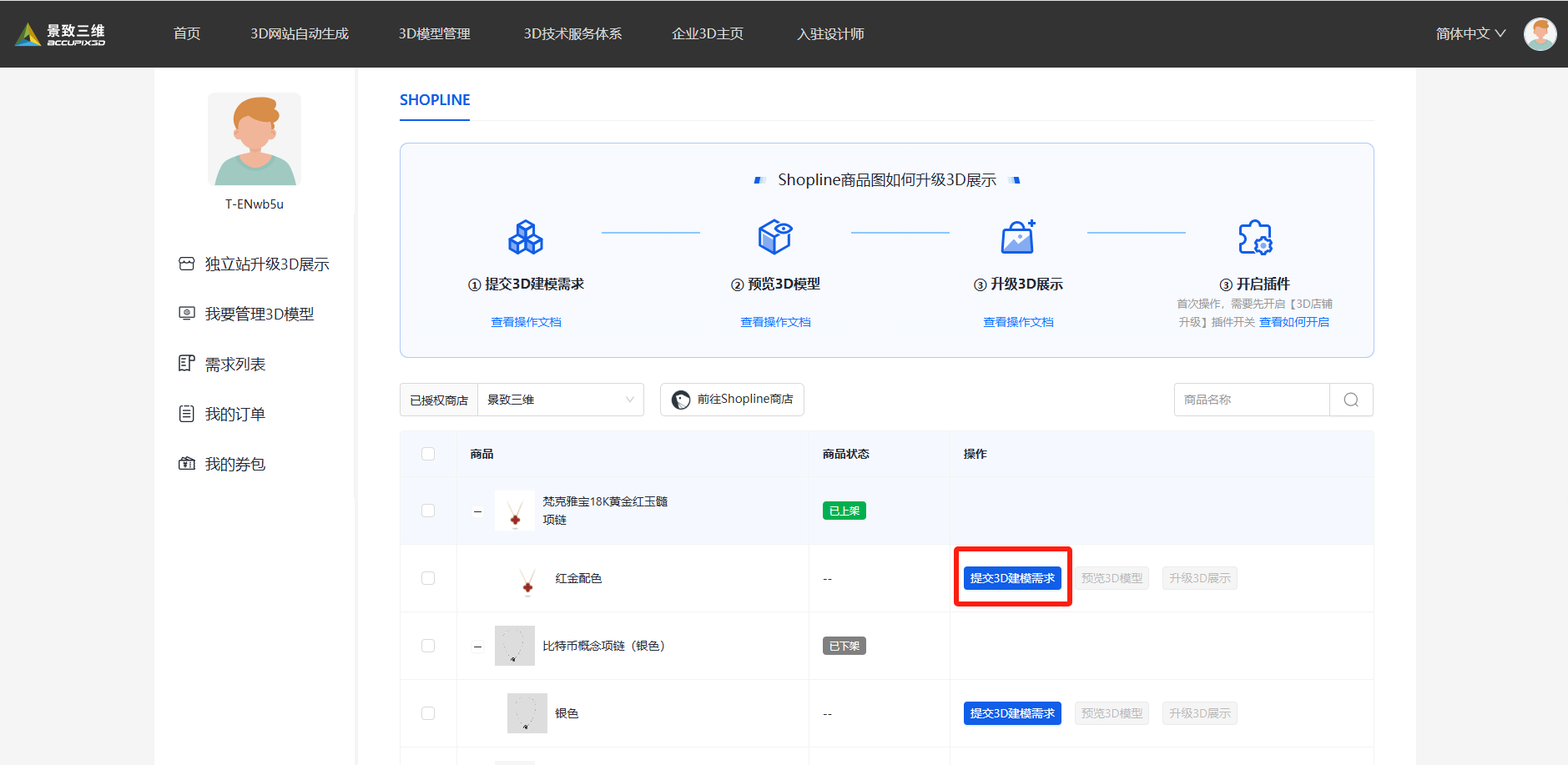1568x765 pixels.
Task: Open the 简体中文 language dropdown
Action: point(1470,34)
